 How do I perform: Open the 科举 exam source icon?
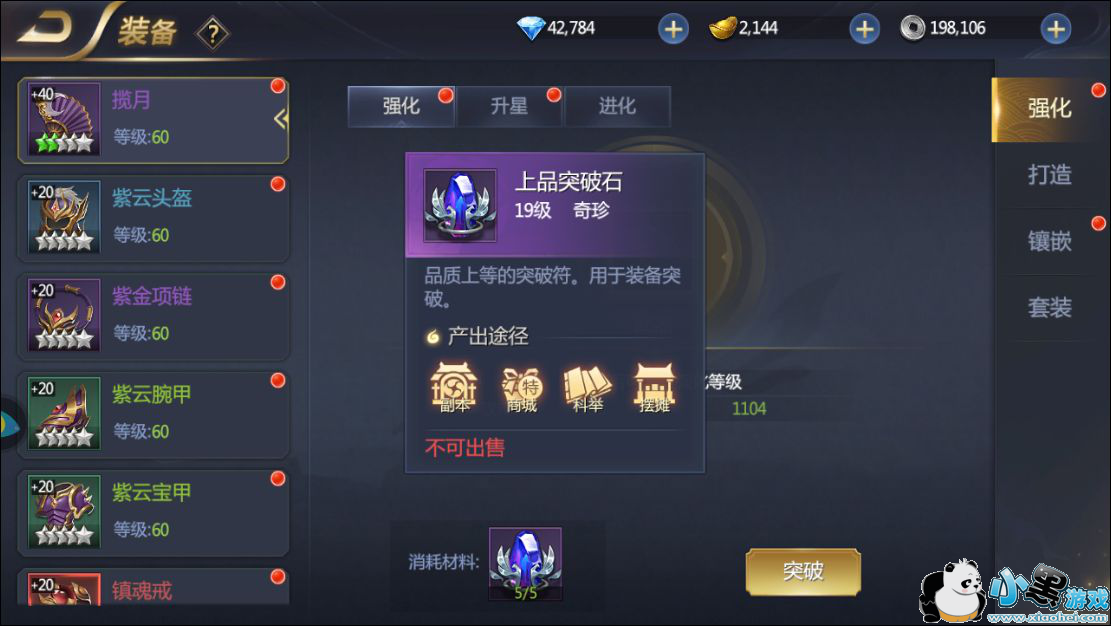coord(587,389)
